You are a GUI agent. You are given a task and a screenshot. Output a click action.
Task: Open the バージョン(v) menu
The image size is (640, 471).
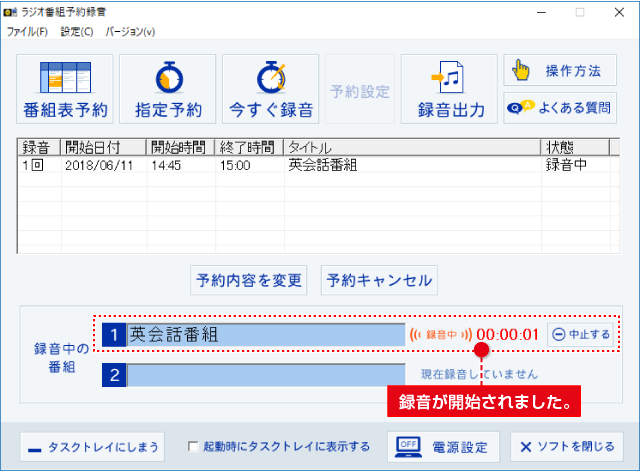point(130,31)
